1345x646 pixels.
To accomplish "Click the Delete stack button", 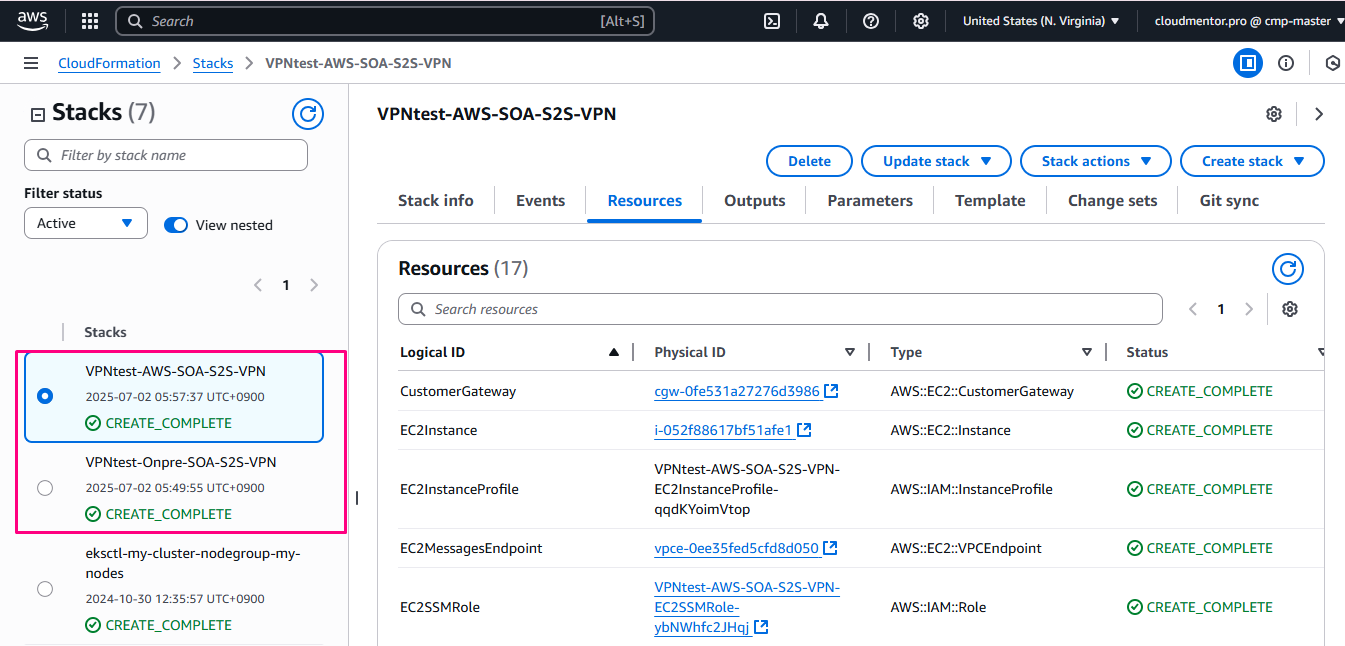I will pos(809,161).
